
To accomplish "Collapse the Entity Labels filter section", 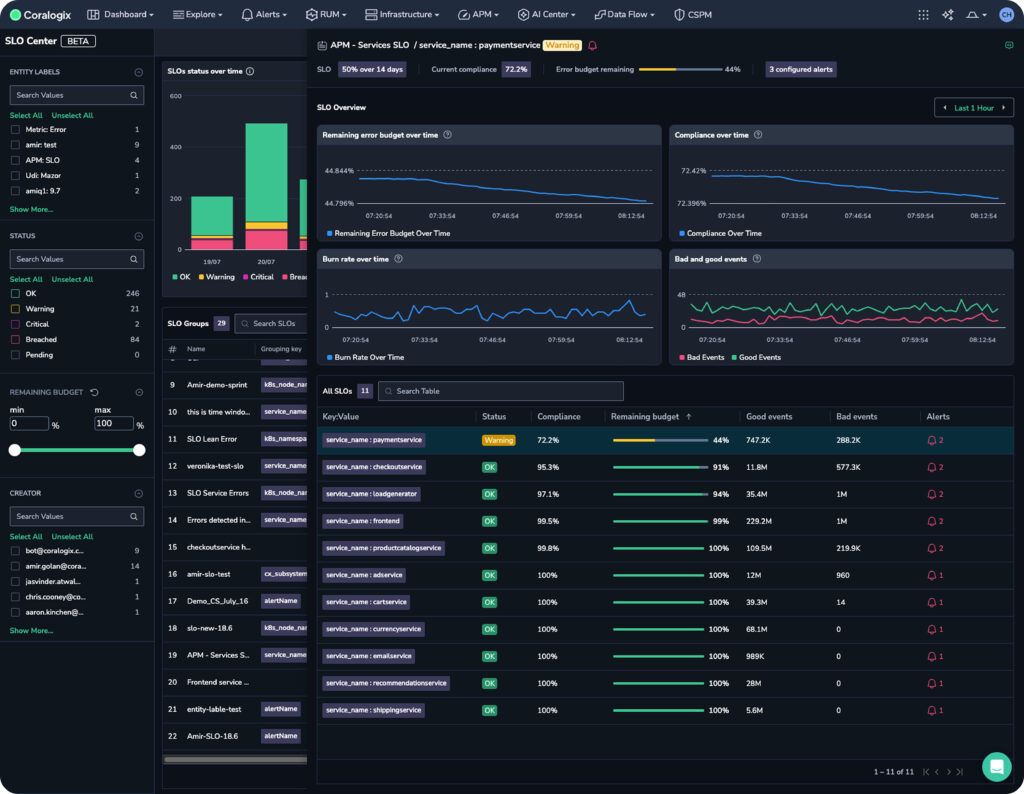I will [138, 72].
